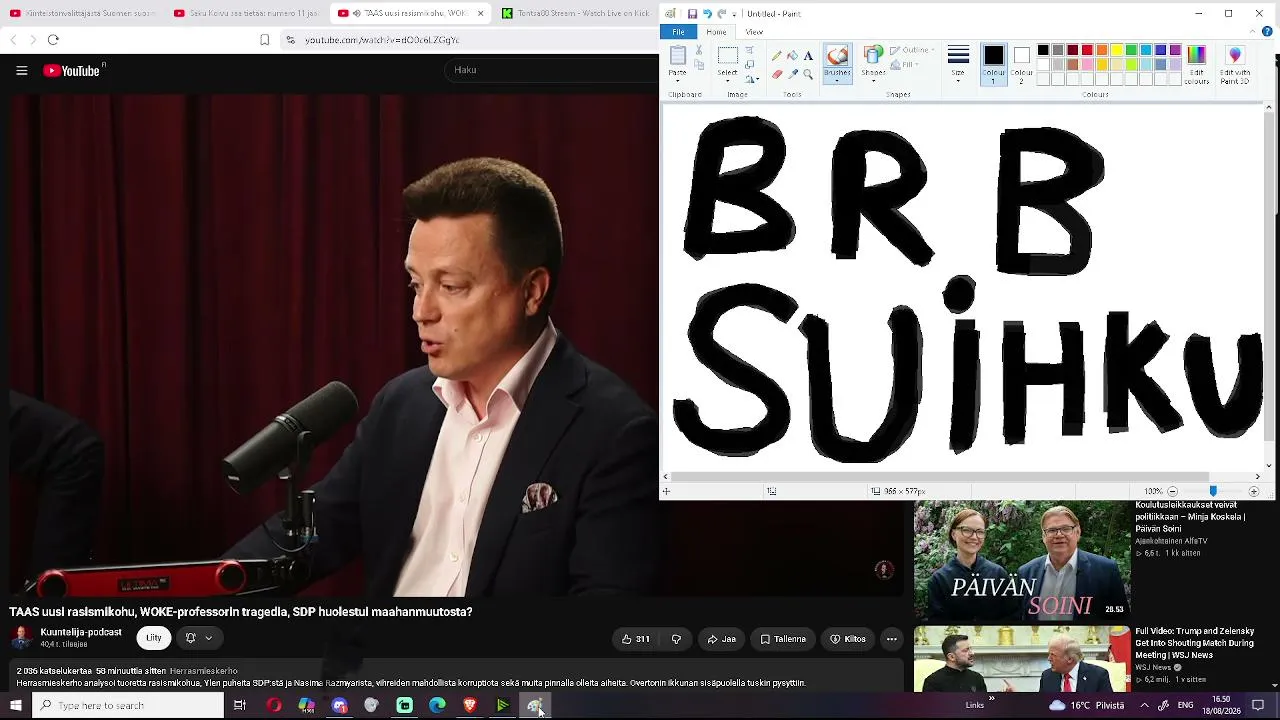Like the video with 311 likes
This screenshot has height=720, width=1280.
635,639
